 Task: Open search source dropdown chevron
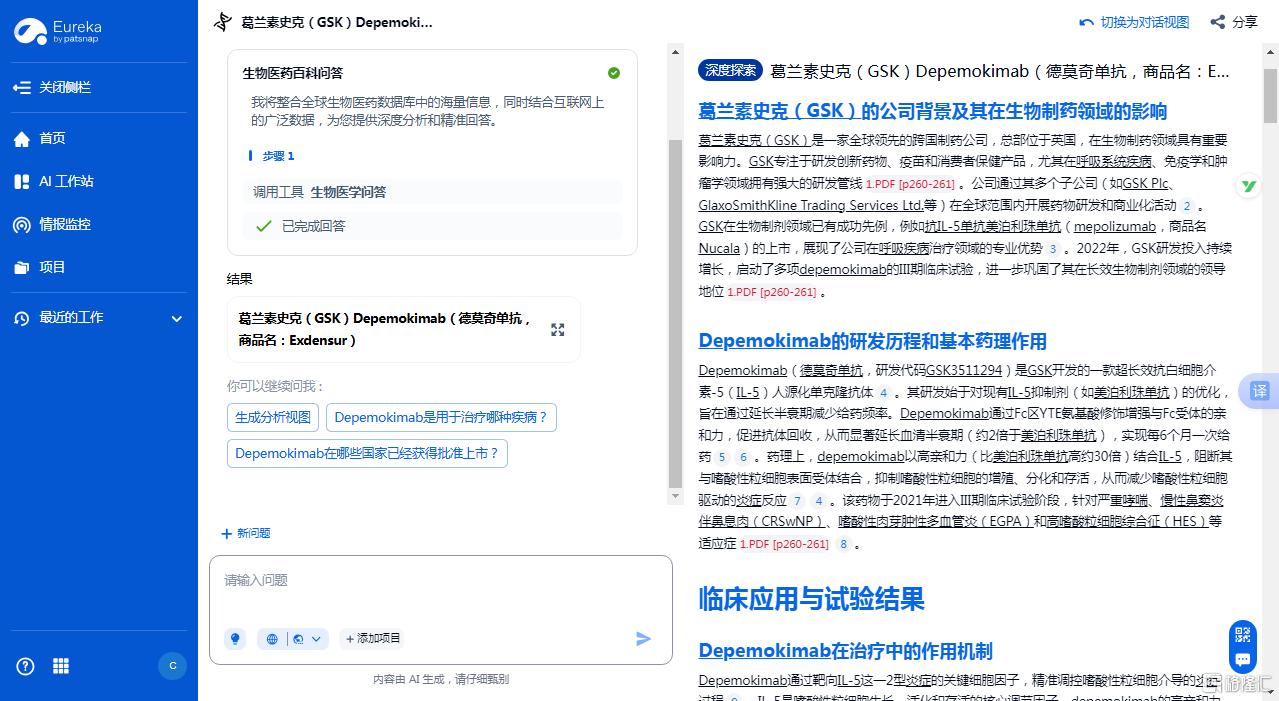(x=316, y=638)
